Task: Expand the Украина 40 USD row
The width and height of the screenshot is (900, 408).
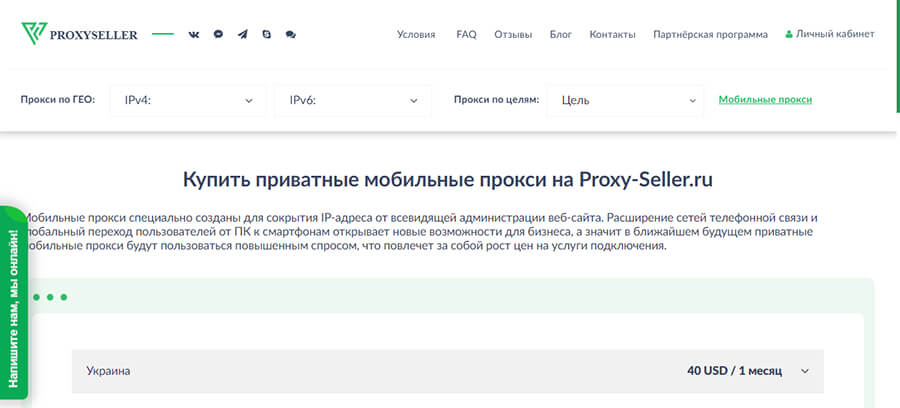Action: 447,371
